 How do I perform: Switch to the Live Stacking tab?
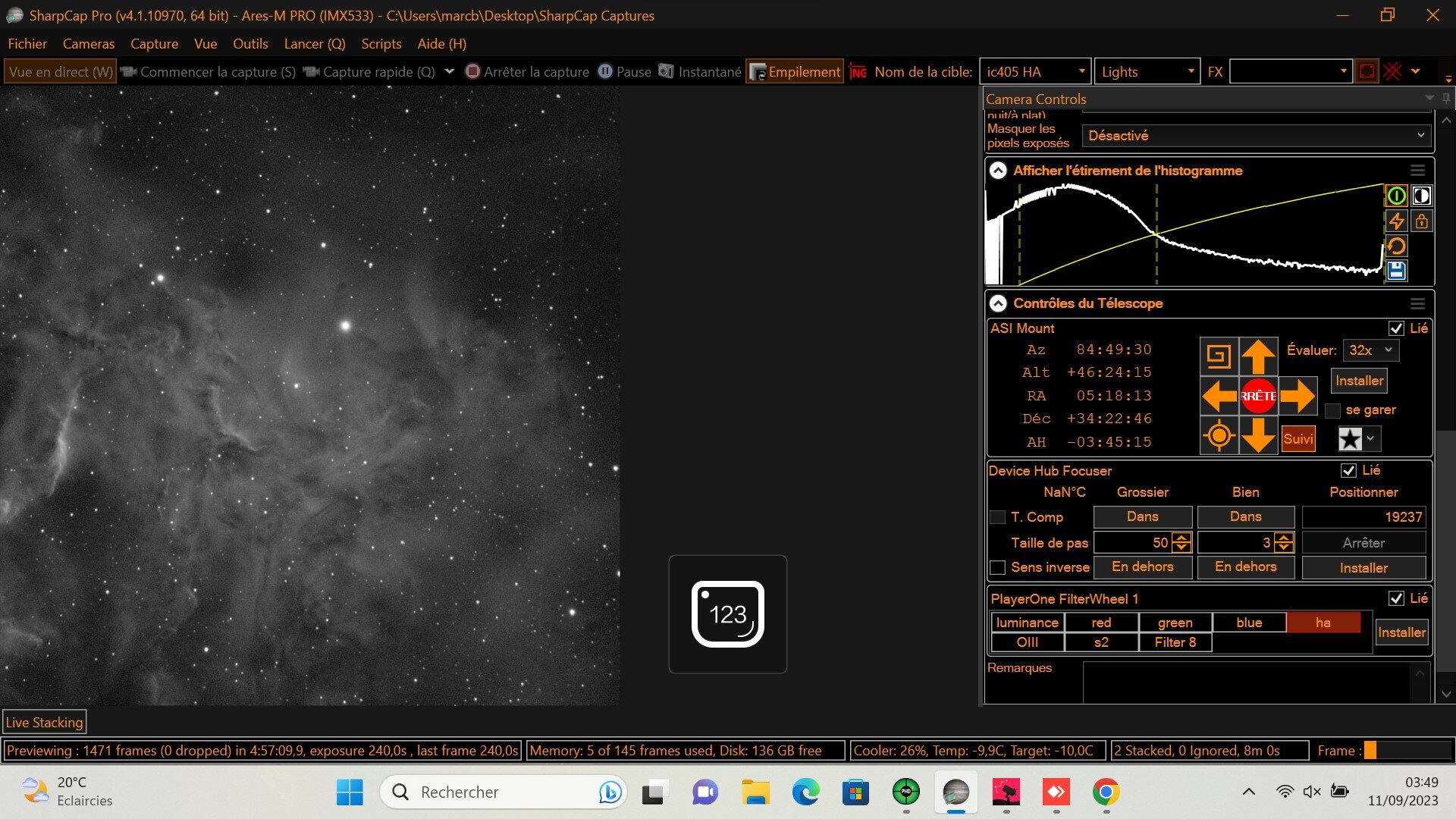click(x=44, y=722)
